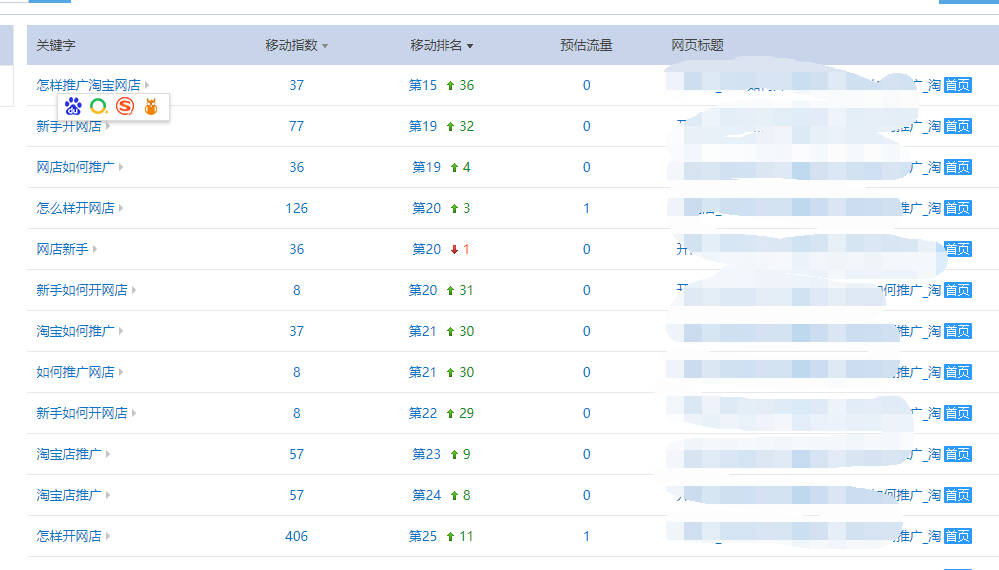Expand arrow of 淘宝店推广 ranked 第24
The width and height of the screenshot is (999, 570).
click(108, 495)
